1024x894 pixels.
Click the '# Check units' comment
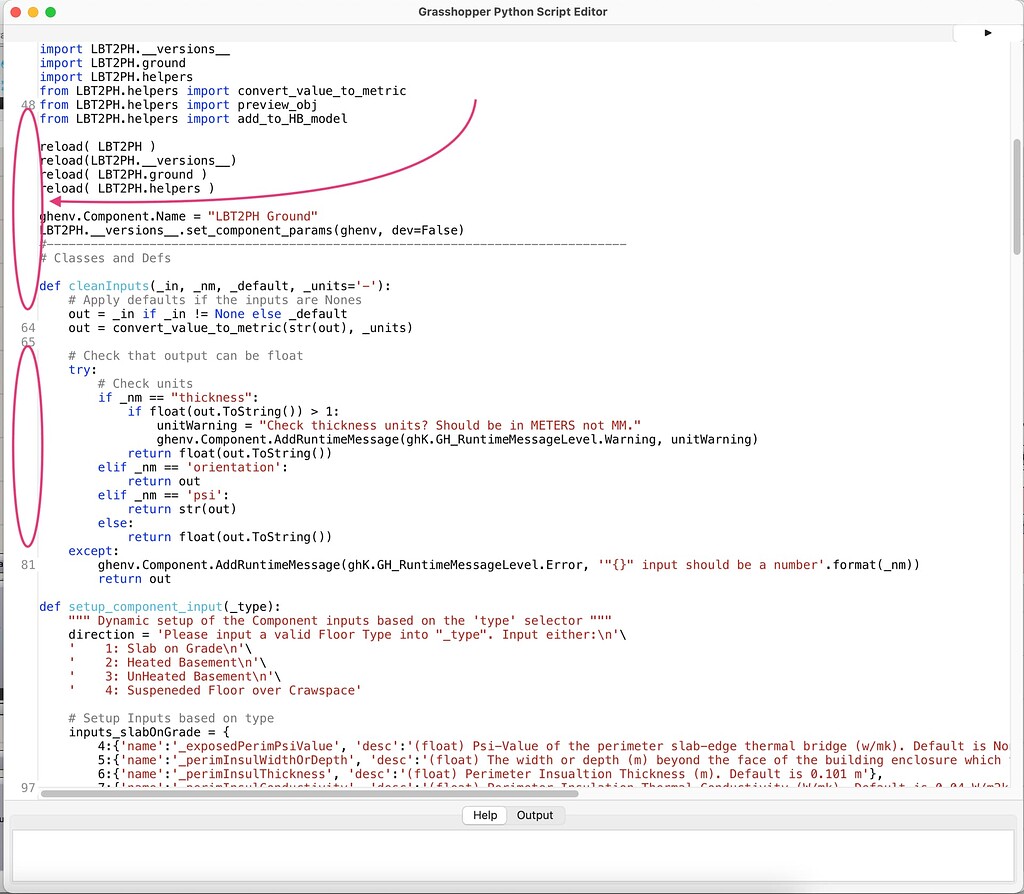click(145, 384)
